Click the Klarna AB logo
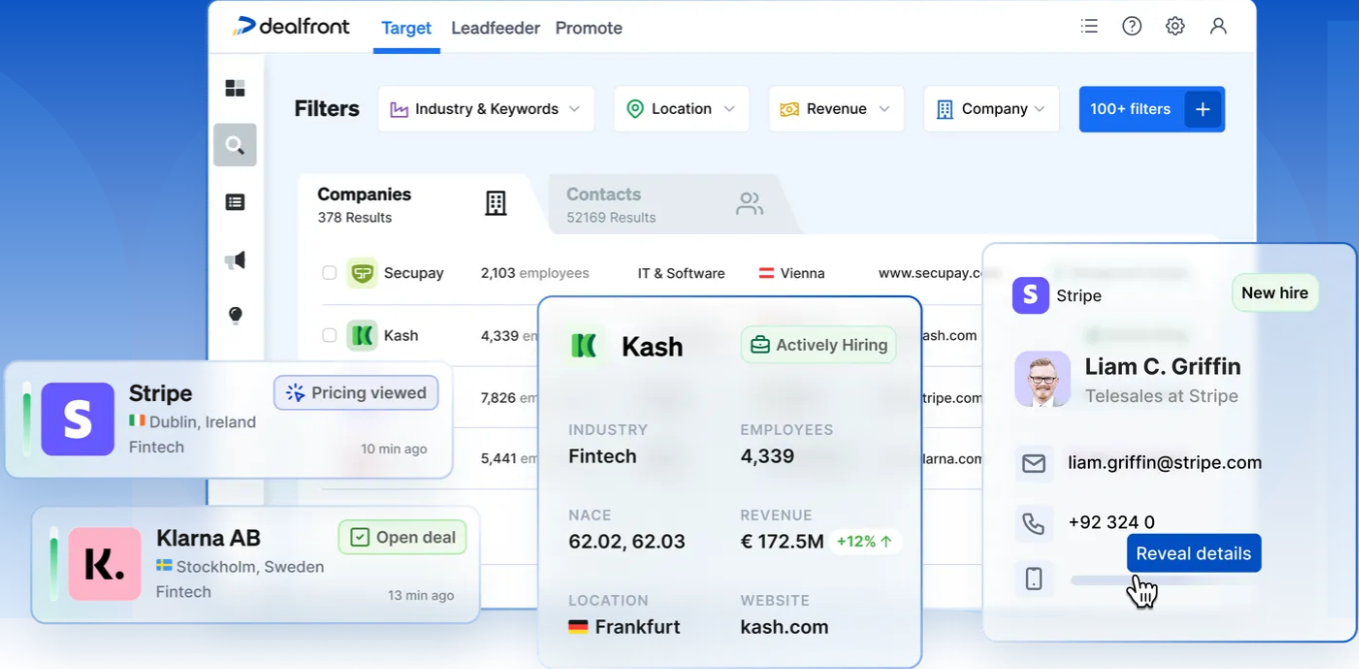The height and width of the screenshot is (669, 1359). click(x=105, y=564)
